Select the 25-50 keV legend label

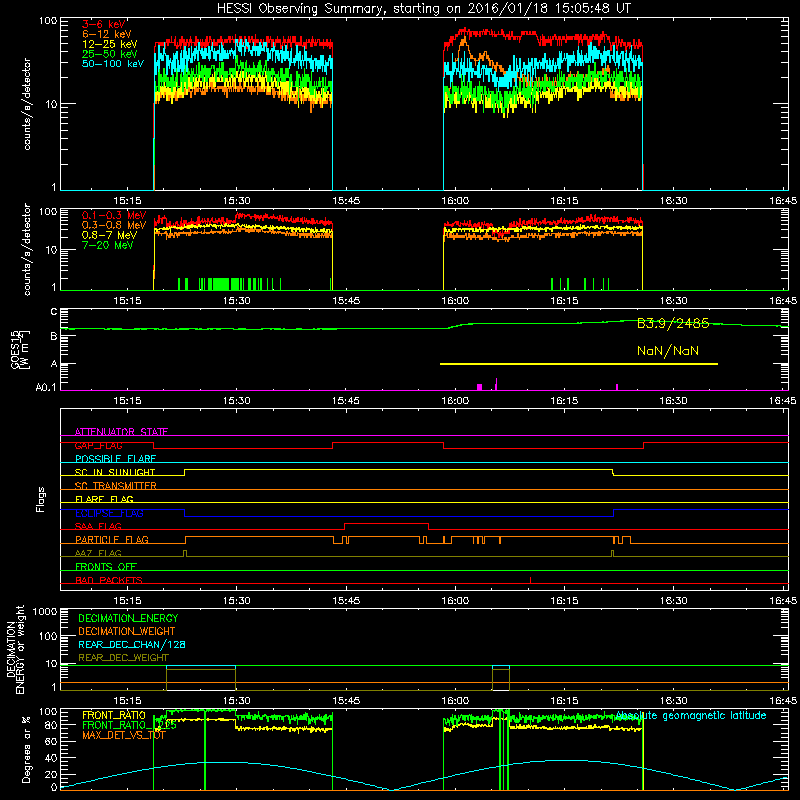(x=109, y=54)
